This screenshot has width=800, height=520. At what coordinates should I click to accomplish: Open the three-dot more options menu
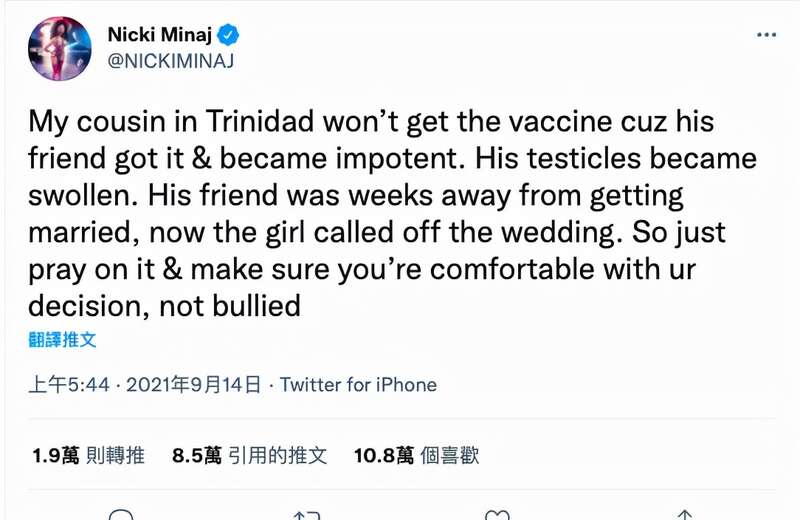click(765, 35)
